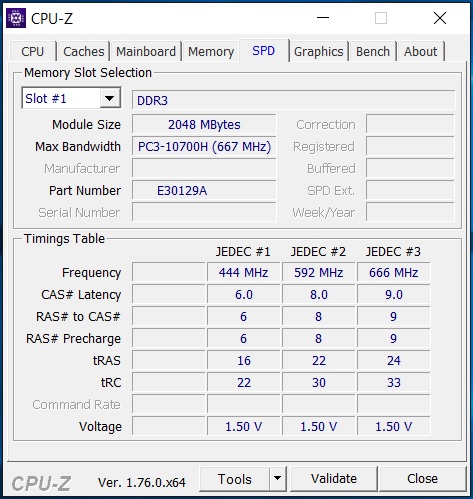The width and height of the screenshot is (473, 499).
Task: Show the About tab
Action: point(420,51)
